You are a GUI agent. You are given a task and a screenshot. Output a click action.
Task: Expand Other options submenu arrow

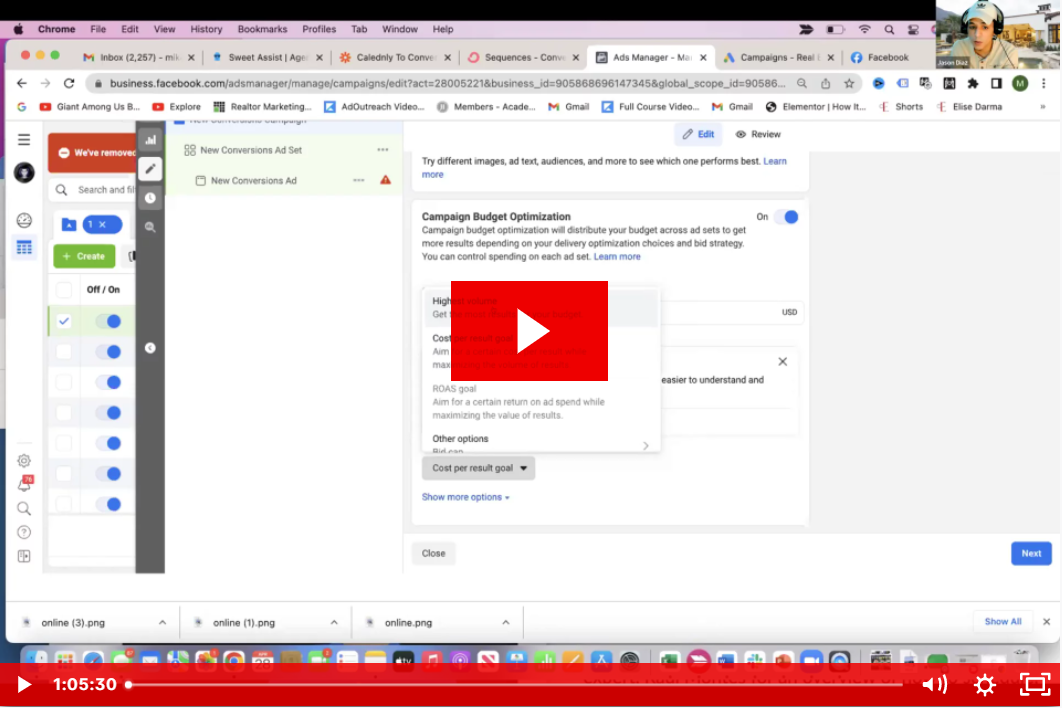tap(645, 445)
